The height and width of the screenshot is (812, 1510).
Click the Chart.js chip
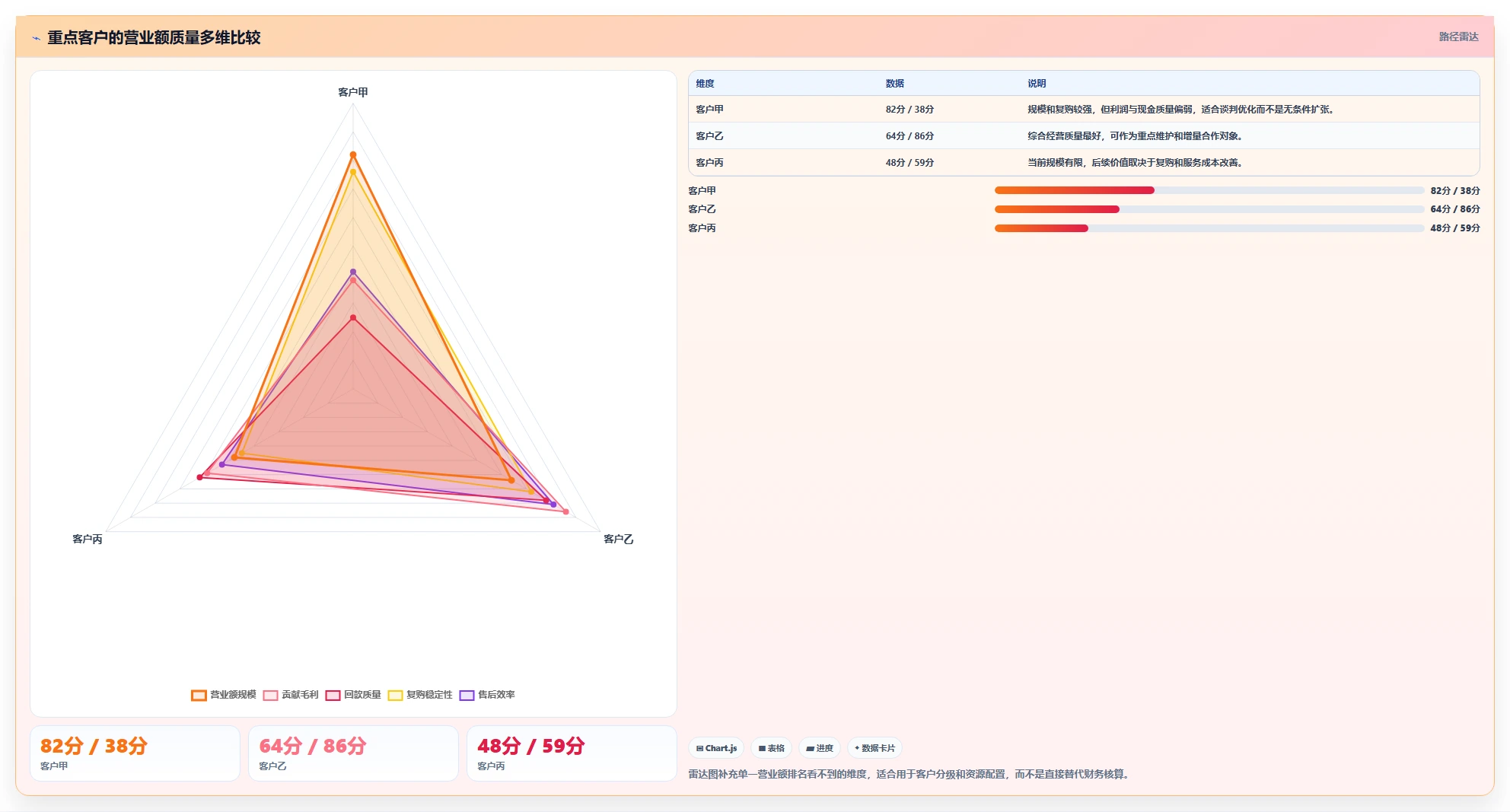click(x=716, y=748)
